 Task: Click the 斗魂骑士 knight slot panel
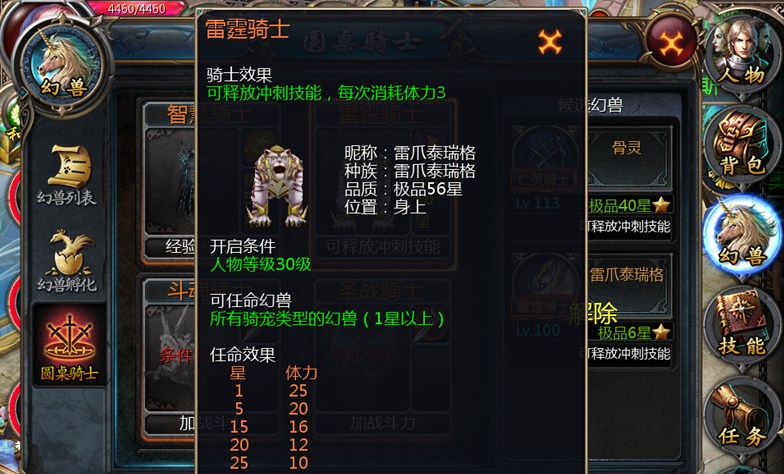(170, 358)
